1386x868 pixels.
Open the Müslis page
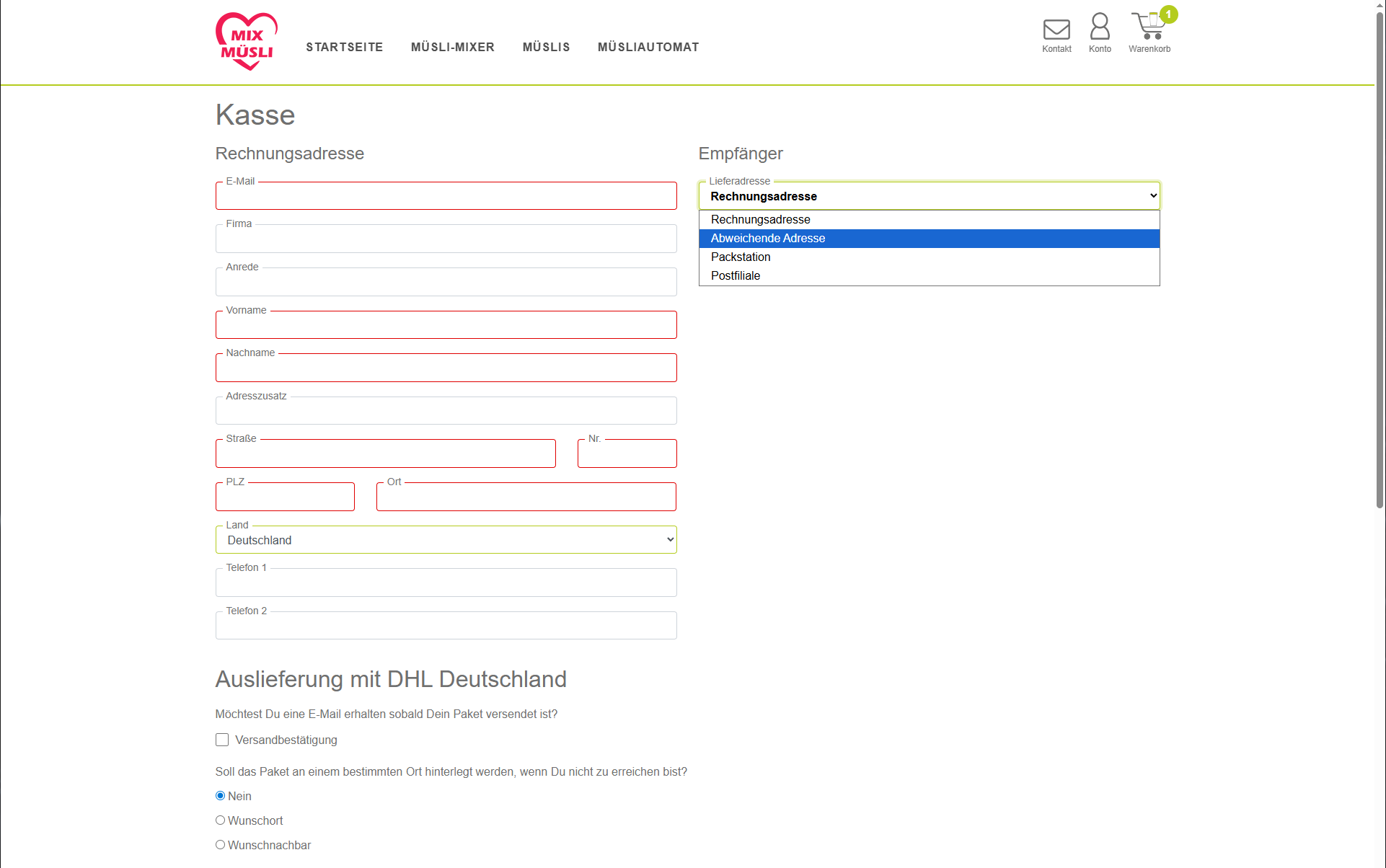point(546,47)
